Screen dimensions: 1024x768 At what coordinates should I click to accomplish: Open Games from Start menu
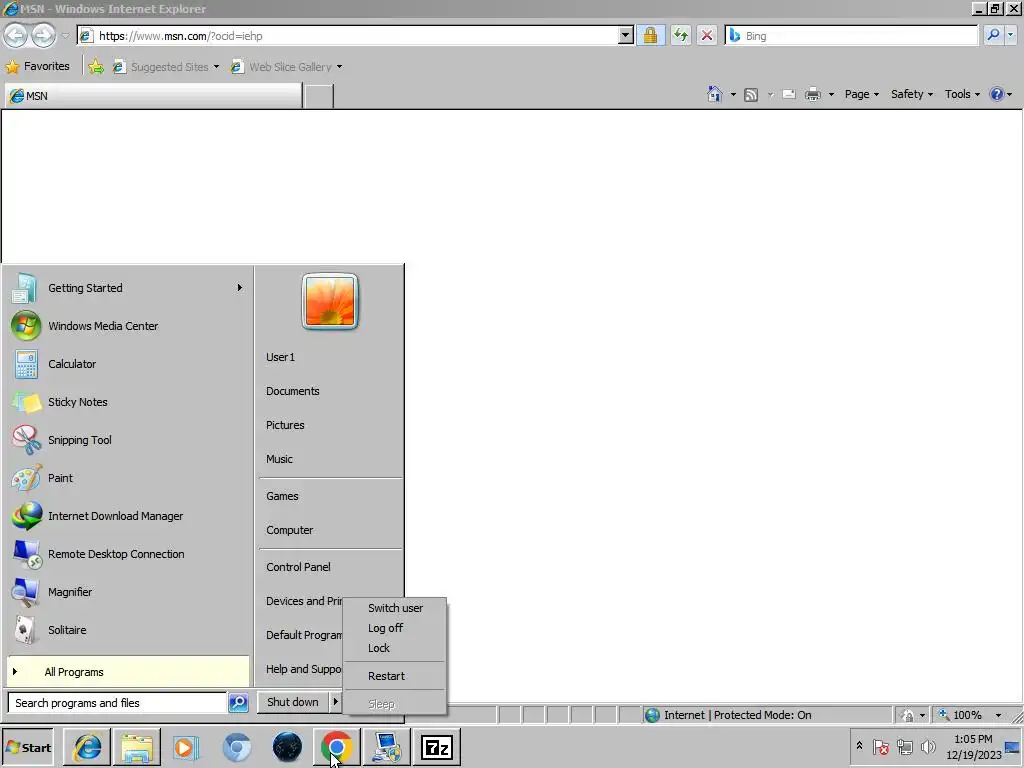point(329,496)
